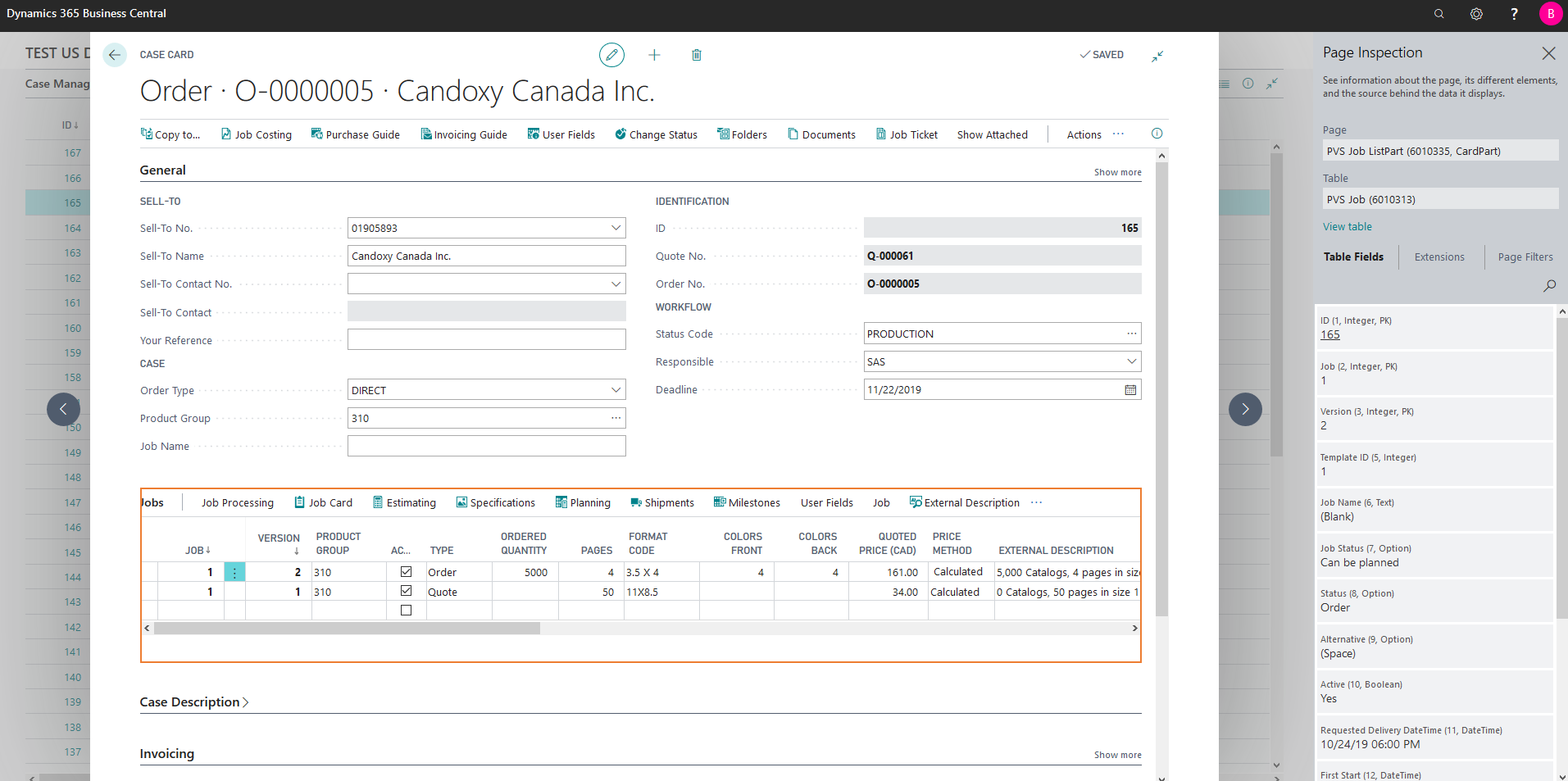1568x781 pixels.
Task: Open more options dots in Jobs toolbar
Action: [x=1036, y=502]
